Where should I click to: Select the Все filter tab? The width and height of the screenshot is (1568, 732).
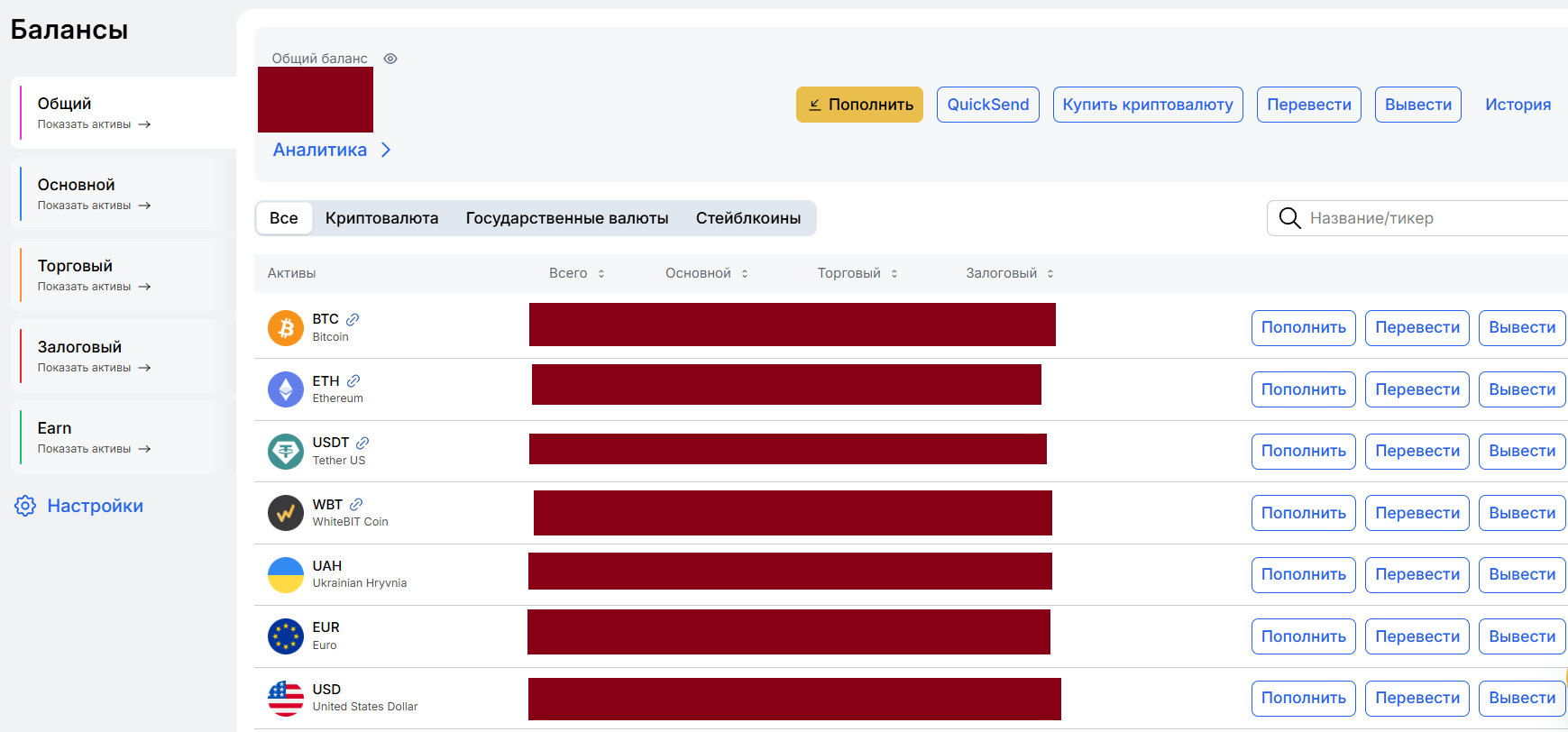tap(284, 218)
